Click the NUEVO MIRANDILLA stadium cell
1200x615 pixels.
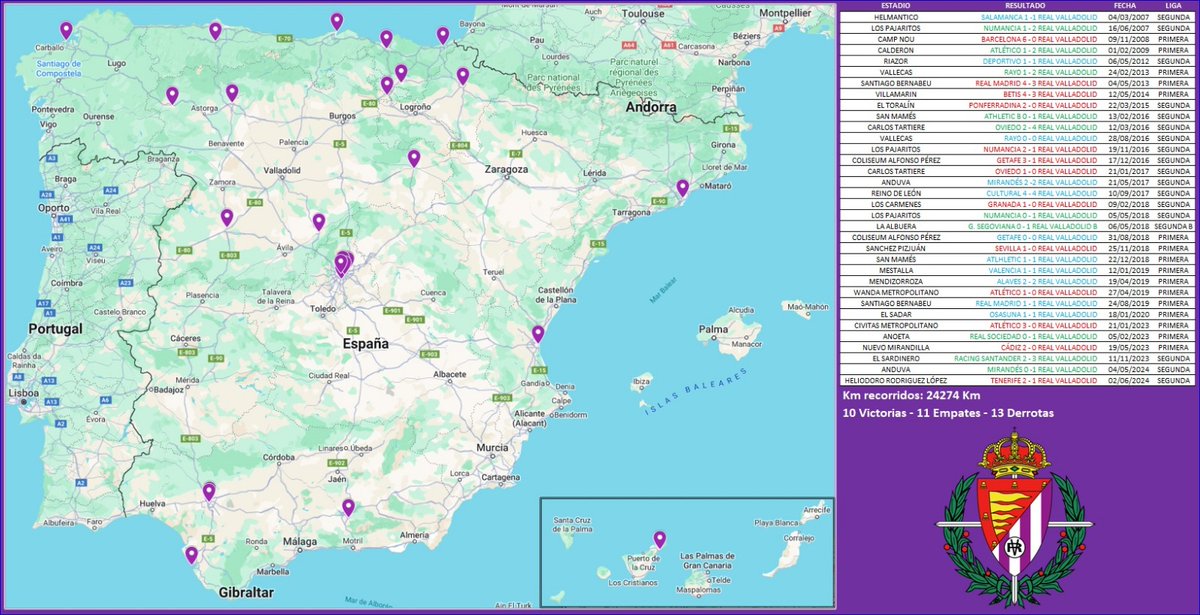pos(895,347)
